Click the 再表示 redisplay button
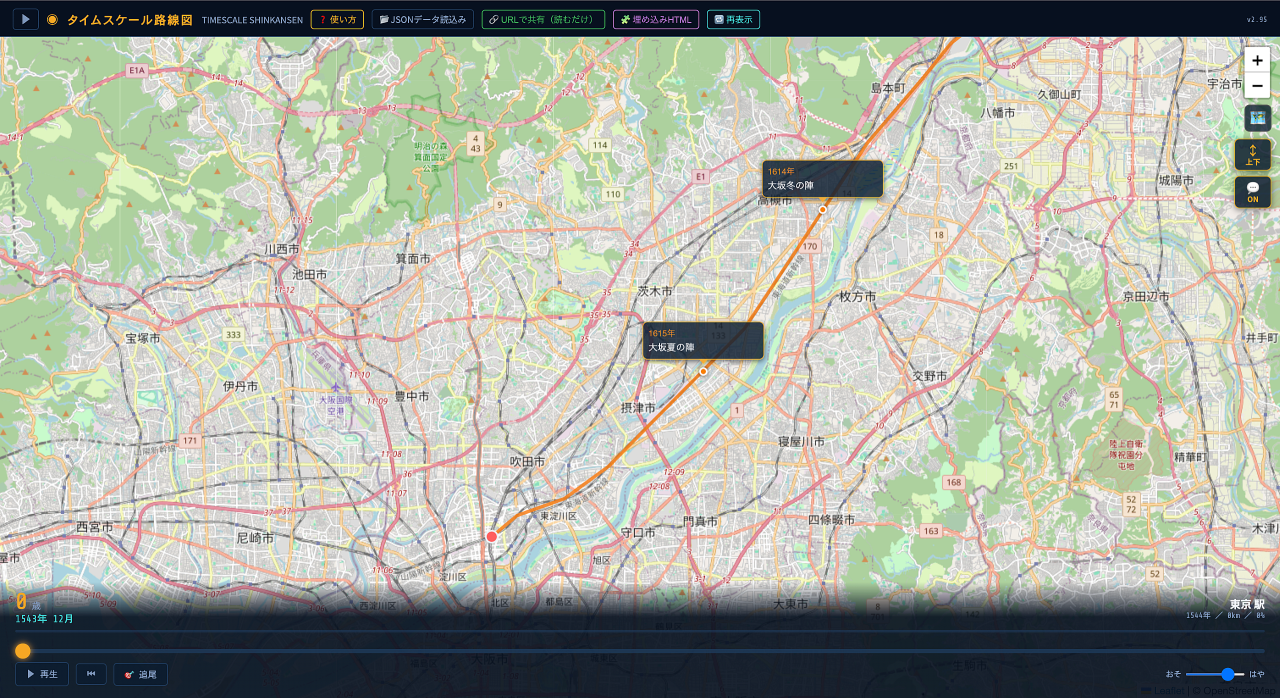 (733, 19)
